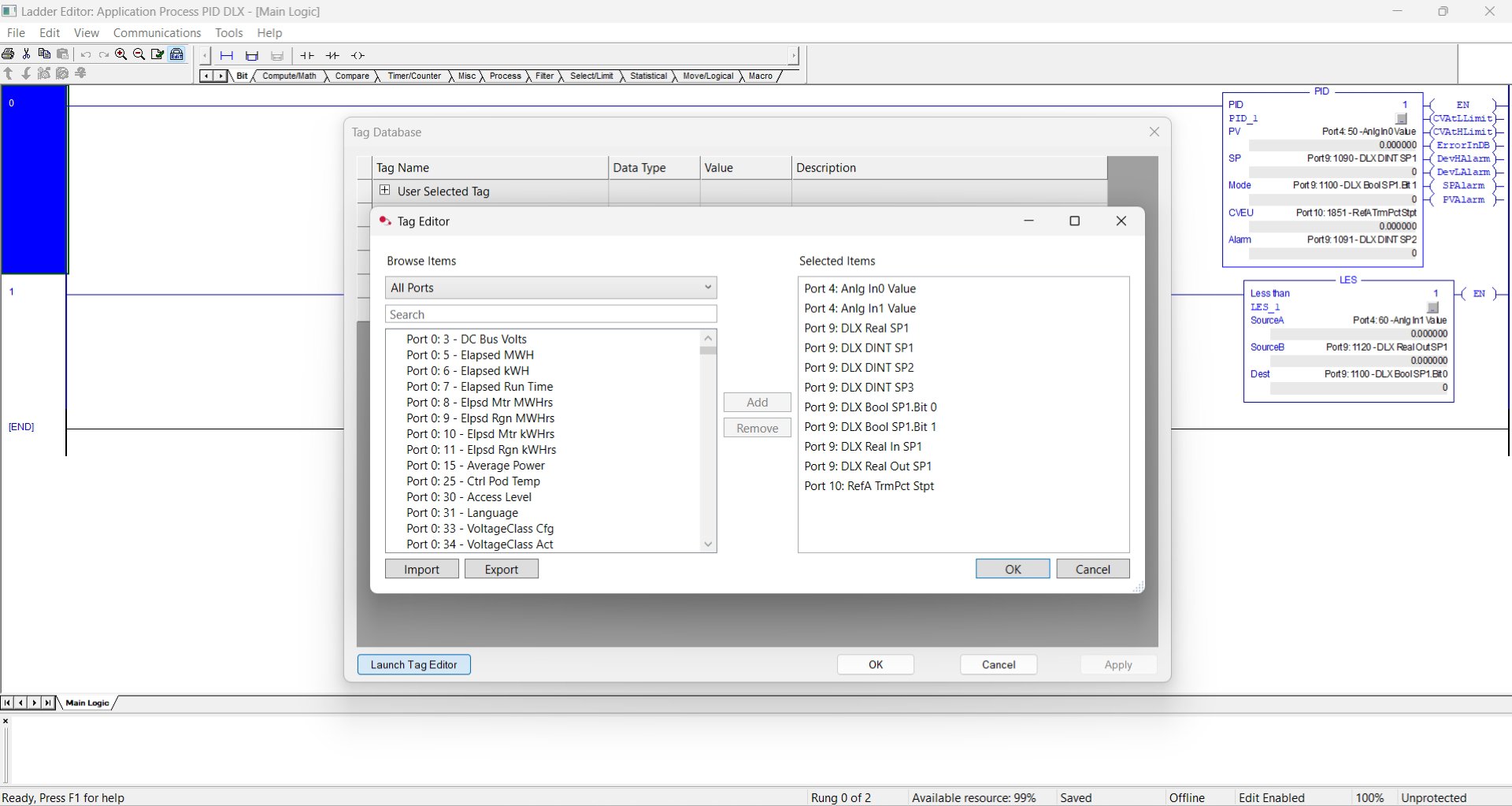
Task: Select 'Port 0: 3 - DC Bus Volts'
Action: pyautogui.click(x=466, y=339)
